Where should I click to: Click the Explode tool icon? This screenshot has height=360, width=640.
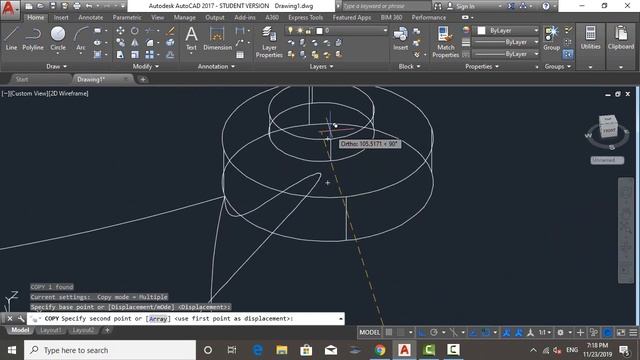coord(171,42)
